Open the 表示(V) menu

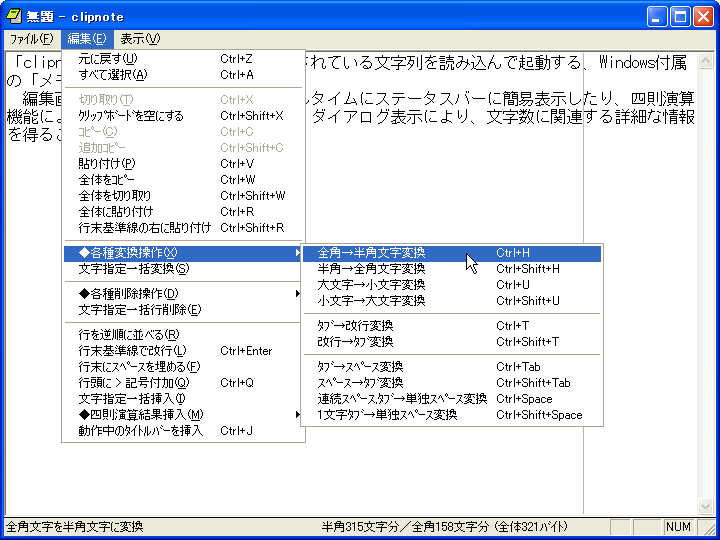pos(140,39)
